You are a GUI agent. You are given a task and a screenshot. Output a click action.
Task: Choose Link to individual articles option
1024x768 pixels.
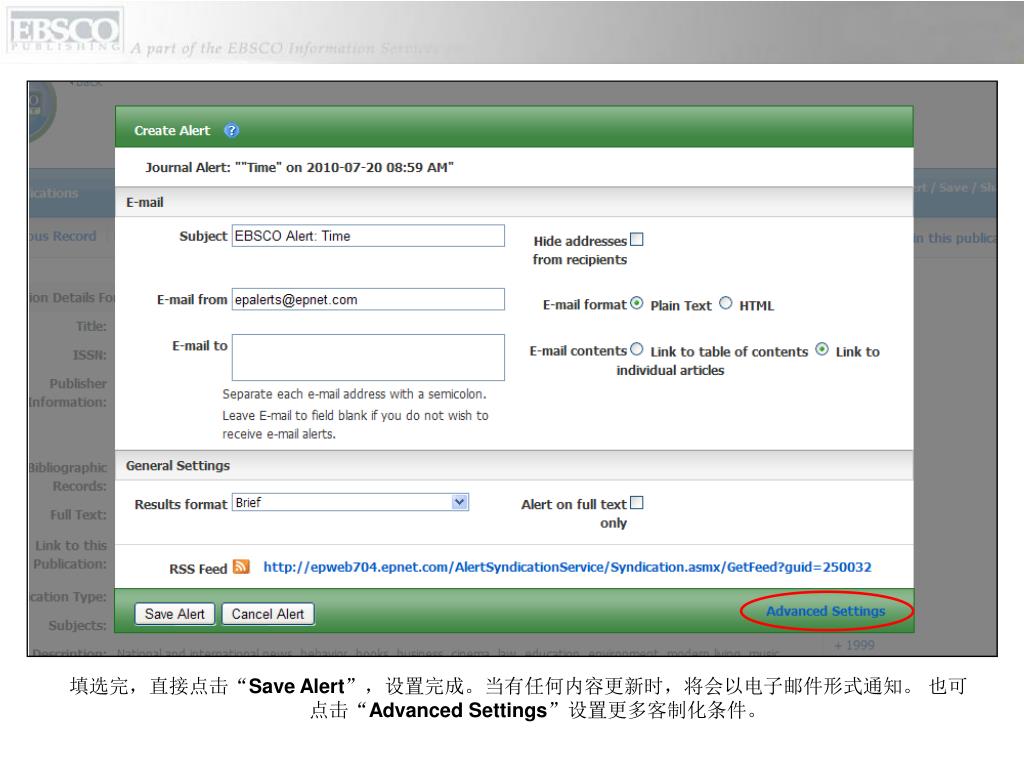[822, 349]
